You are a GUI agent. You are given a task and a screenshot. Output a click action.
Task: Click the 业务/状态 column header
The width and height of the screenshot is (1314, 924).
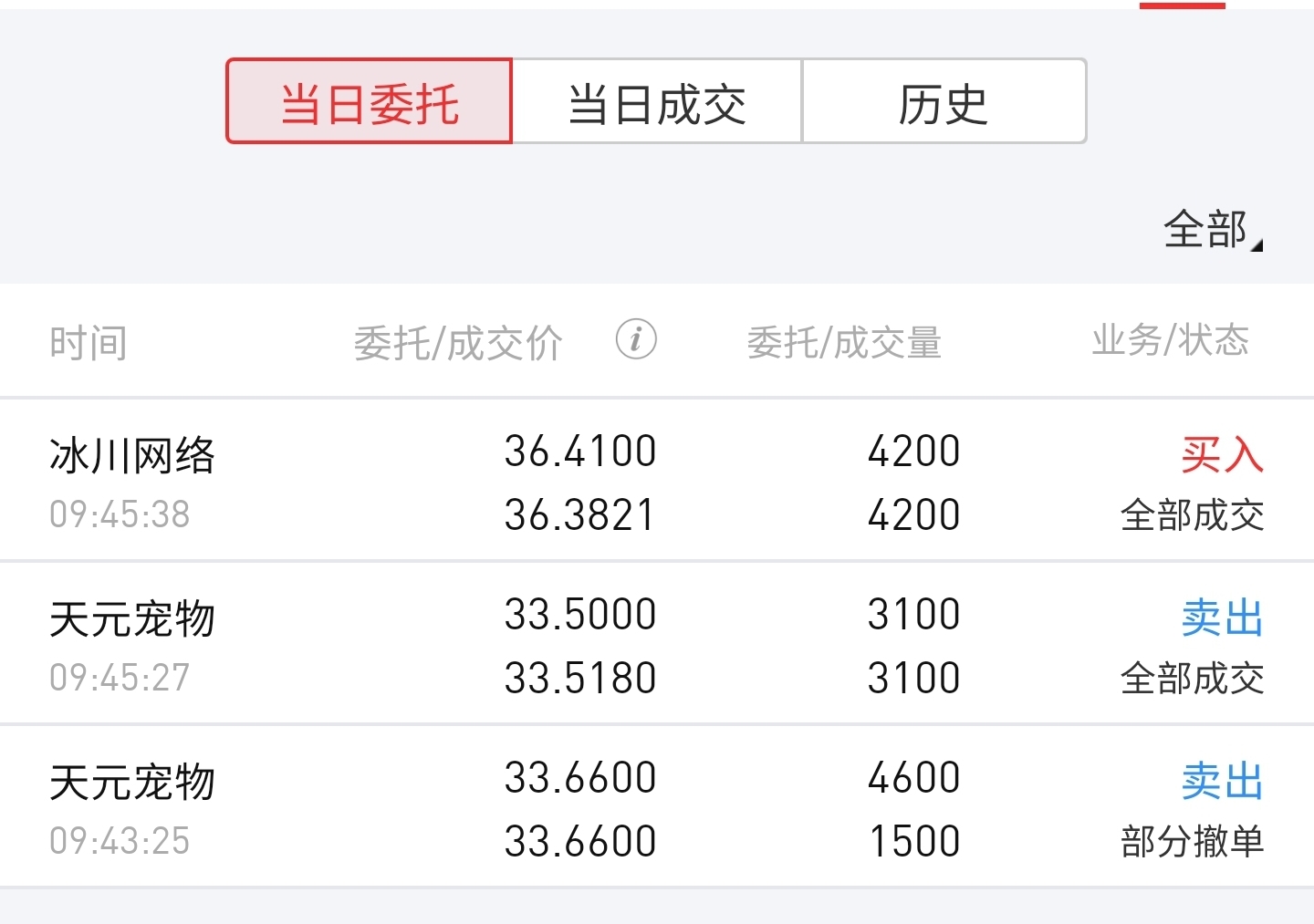coord(1170,340)
